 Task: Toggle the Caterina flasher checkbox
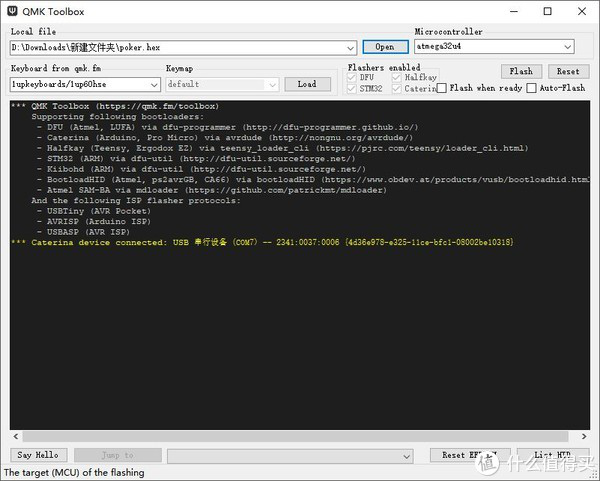[396, 89]
